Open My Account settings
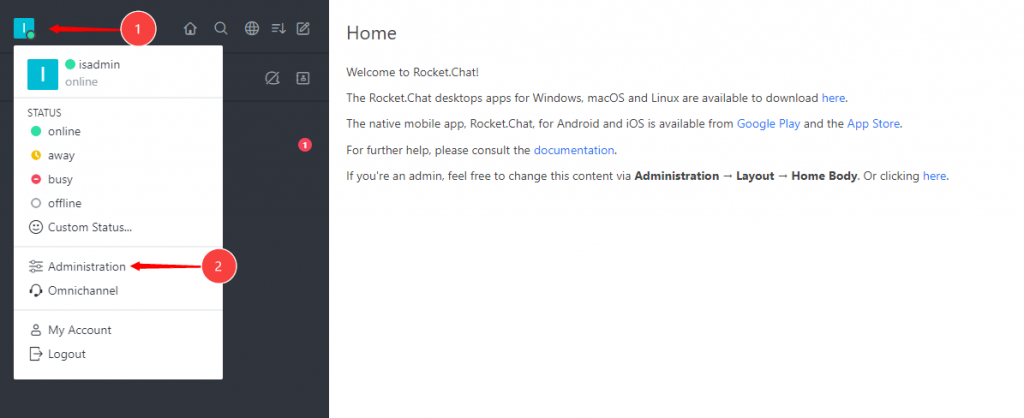 tap(79, 330)
